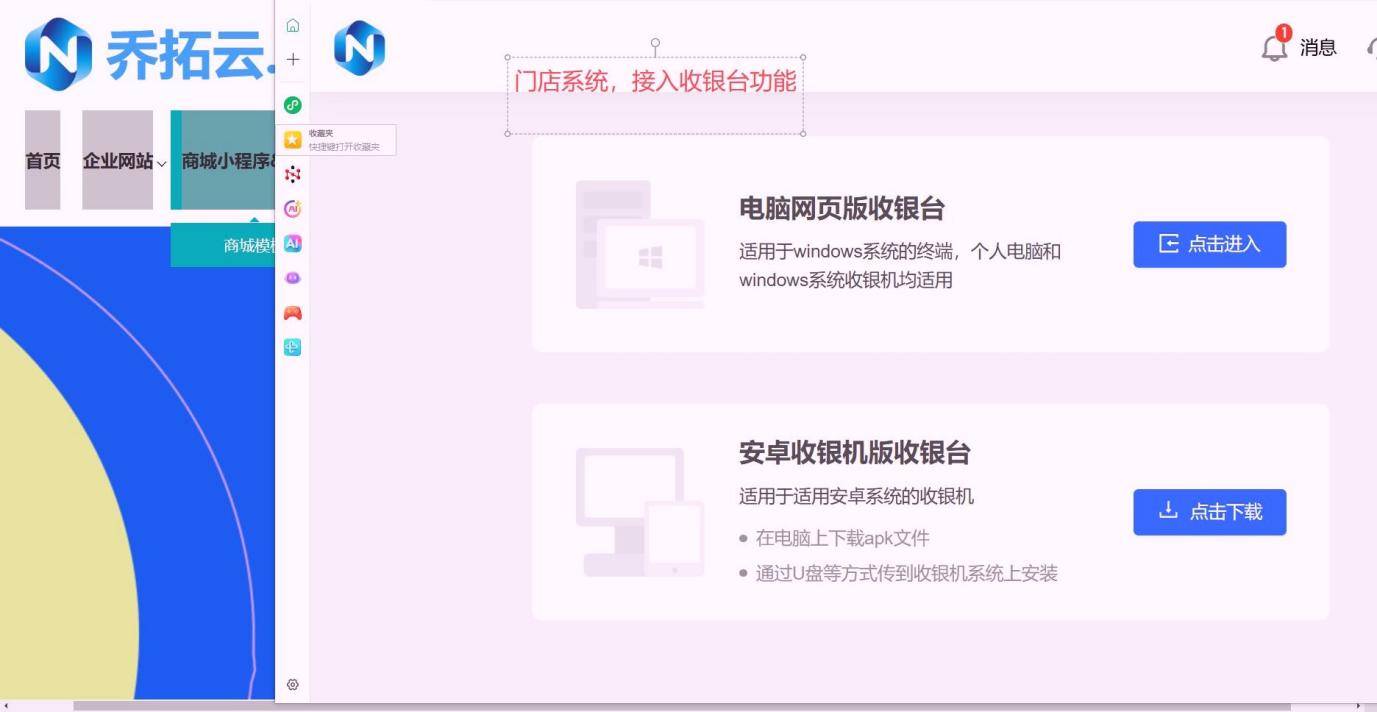Viewport: 1377px width, 712px height.
Task: Open the blue square AI icon
Action: [x=292, y=243]
